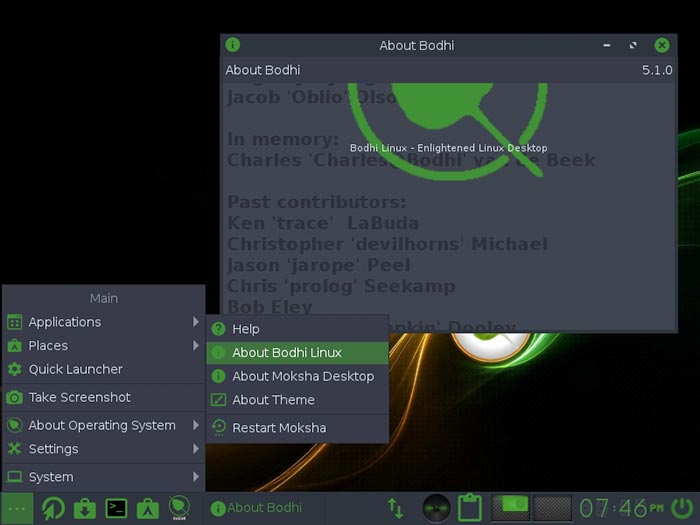
Task: Select About Theme menu entry
Action: pos(297,400)
